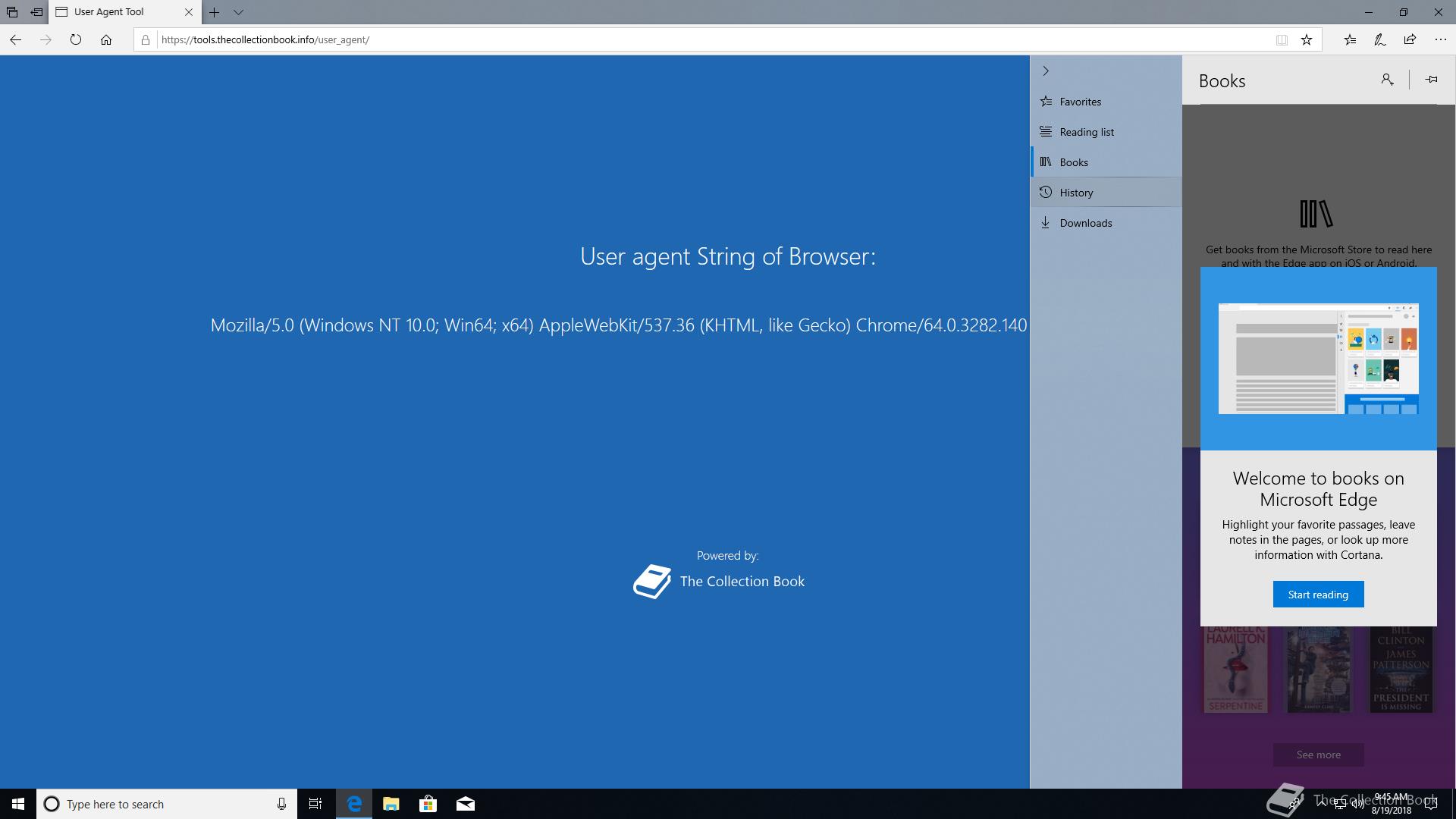Screen dimensions: 1456x819
Task: Show tabs you've set aside
Action: coord(12,12)
